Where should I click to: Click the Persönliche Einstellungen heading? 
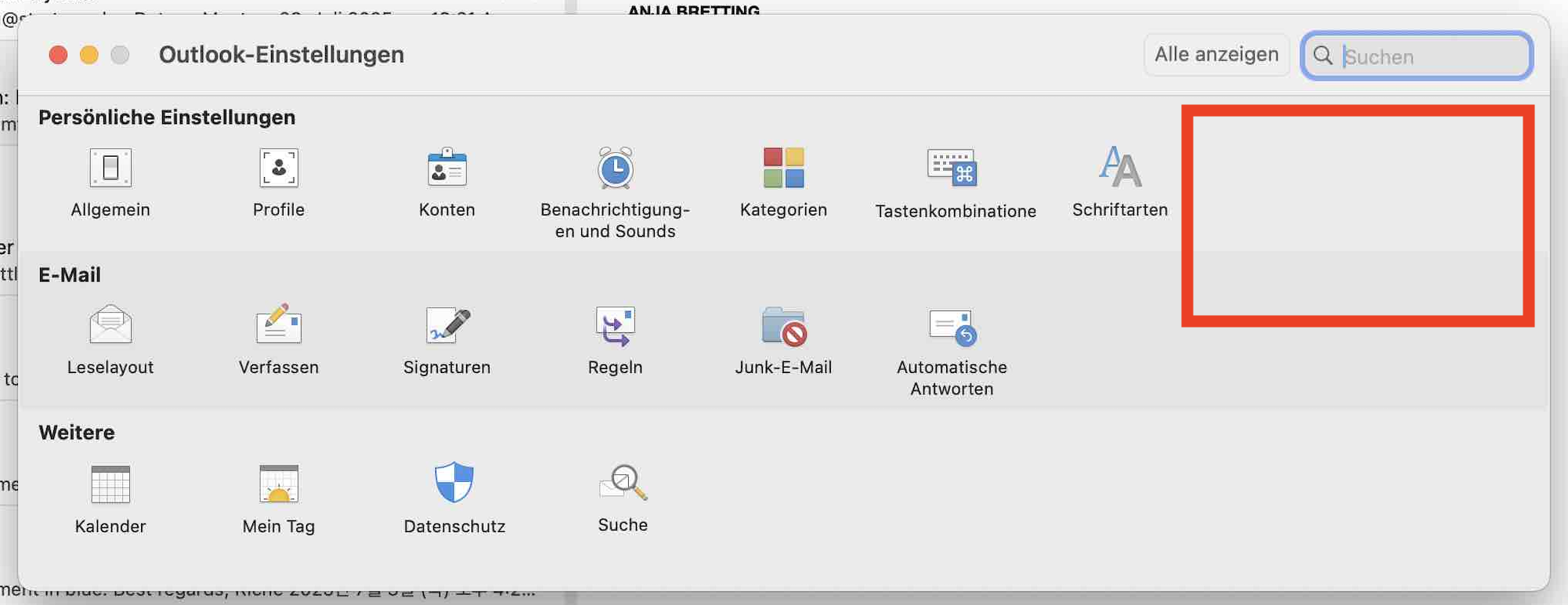coord(167,118)
